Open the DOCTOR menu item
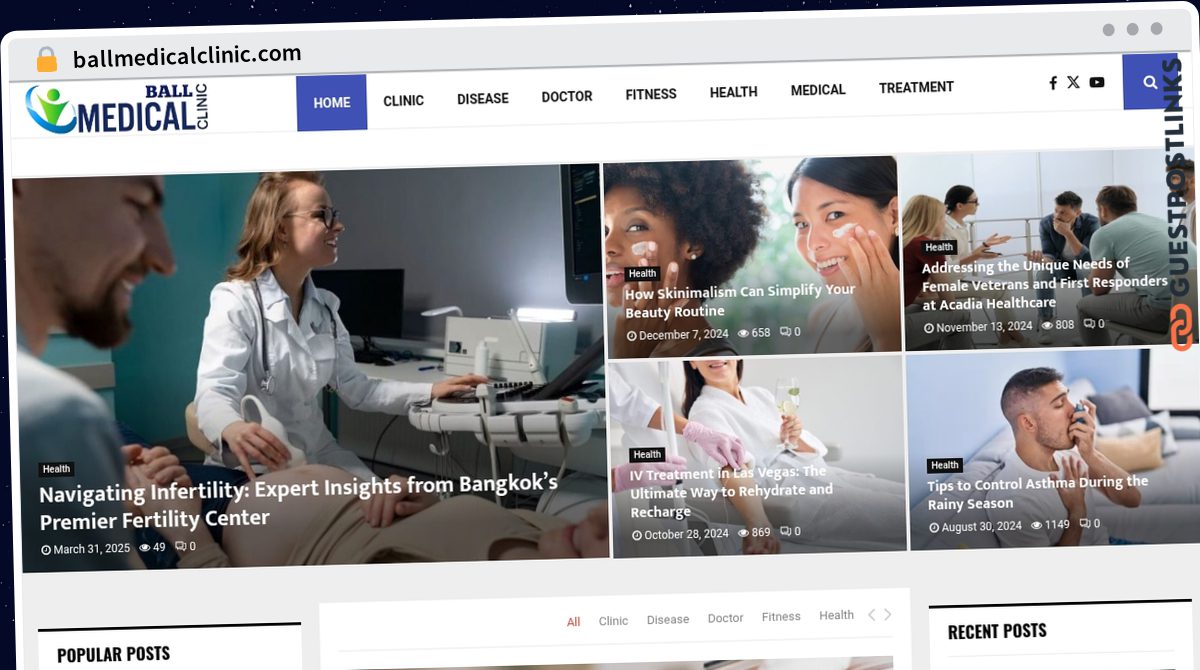1200x670 pixels. pyautogui.click(x=567, y=97)
